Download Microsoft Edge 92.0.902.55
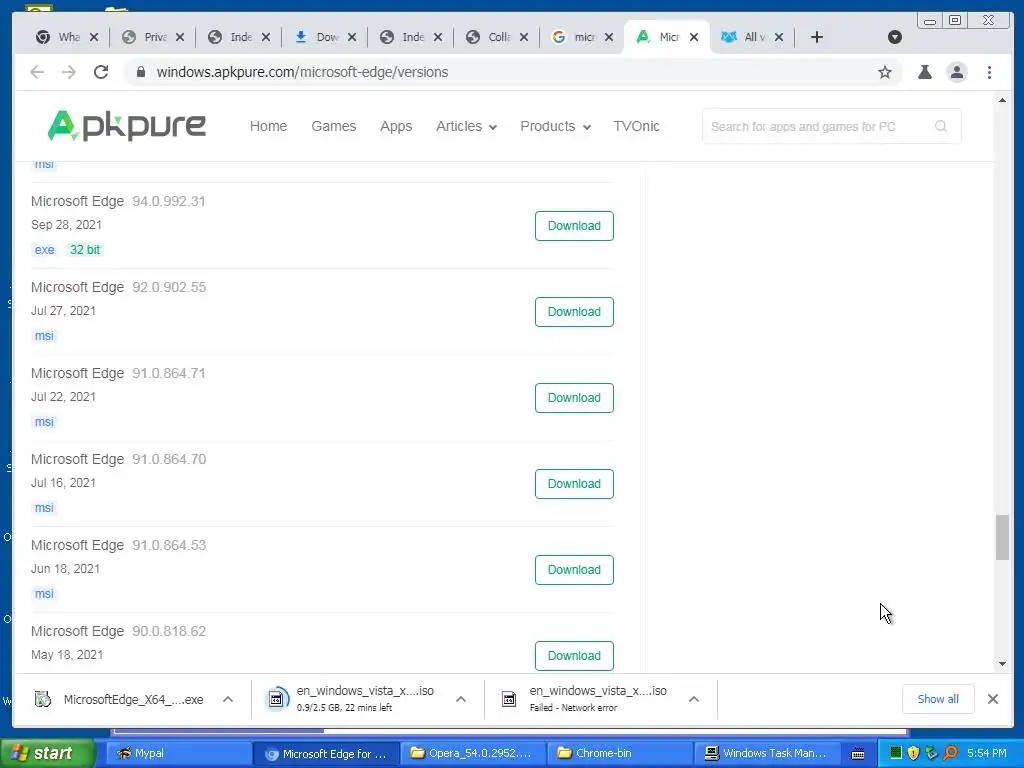This screenshot has height=768, width=1024. click(574, 312)
